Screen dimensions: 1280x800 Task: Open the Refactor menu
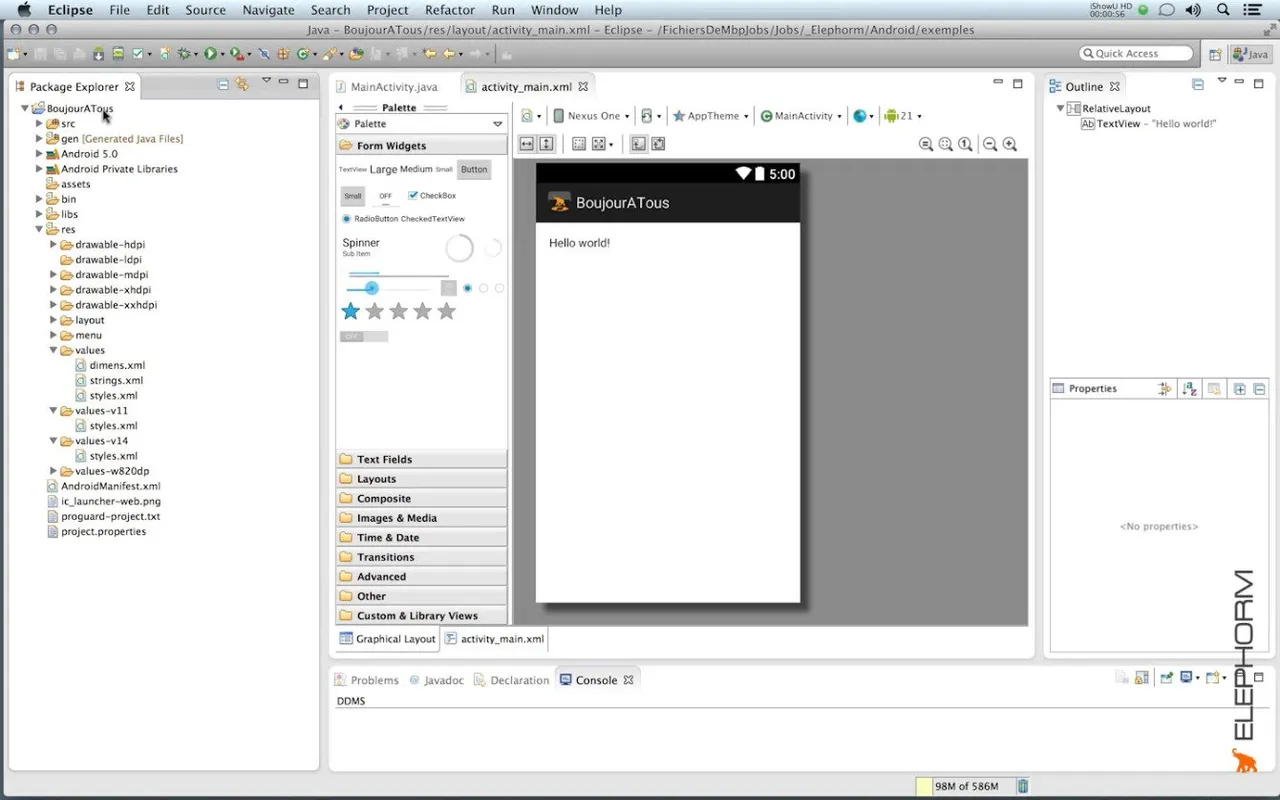450,10
